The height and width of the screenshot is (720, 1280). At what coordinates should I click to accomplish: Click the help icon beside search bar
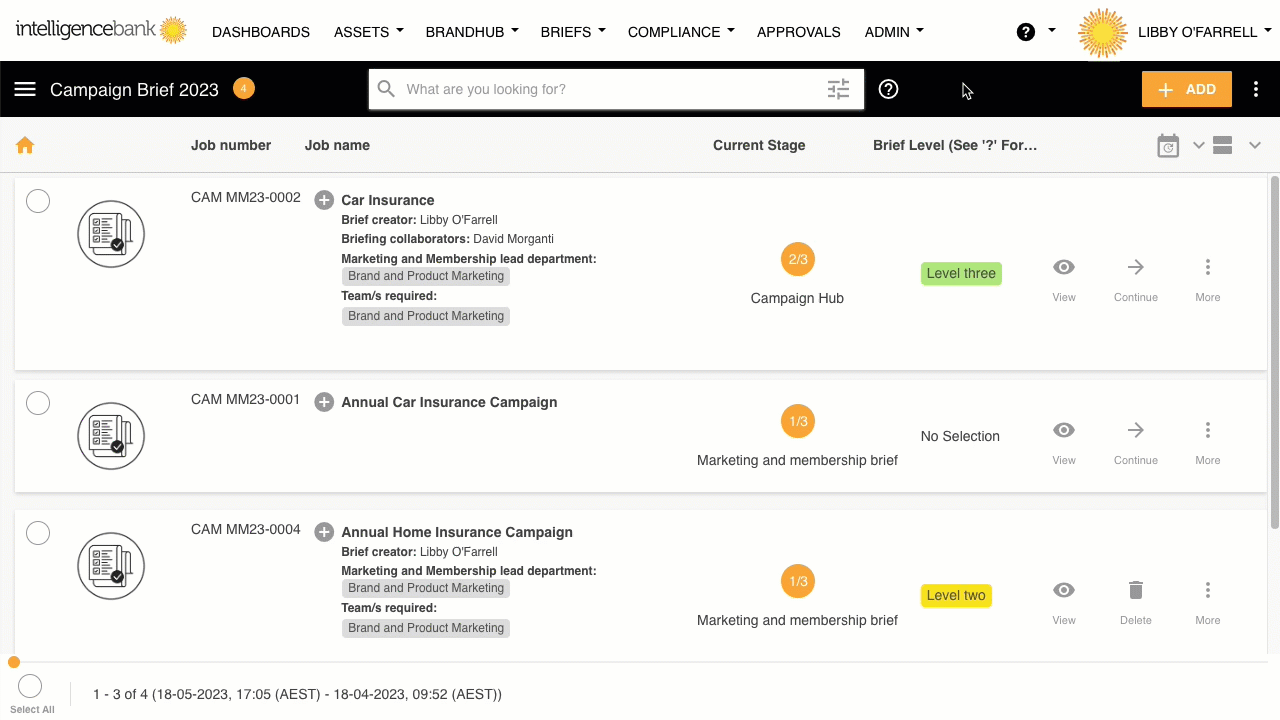point(888,89)
